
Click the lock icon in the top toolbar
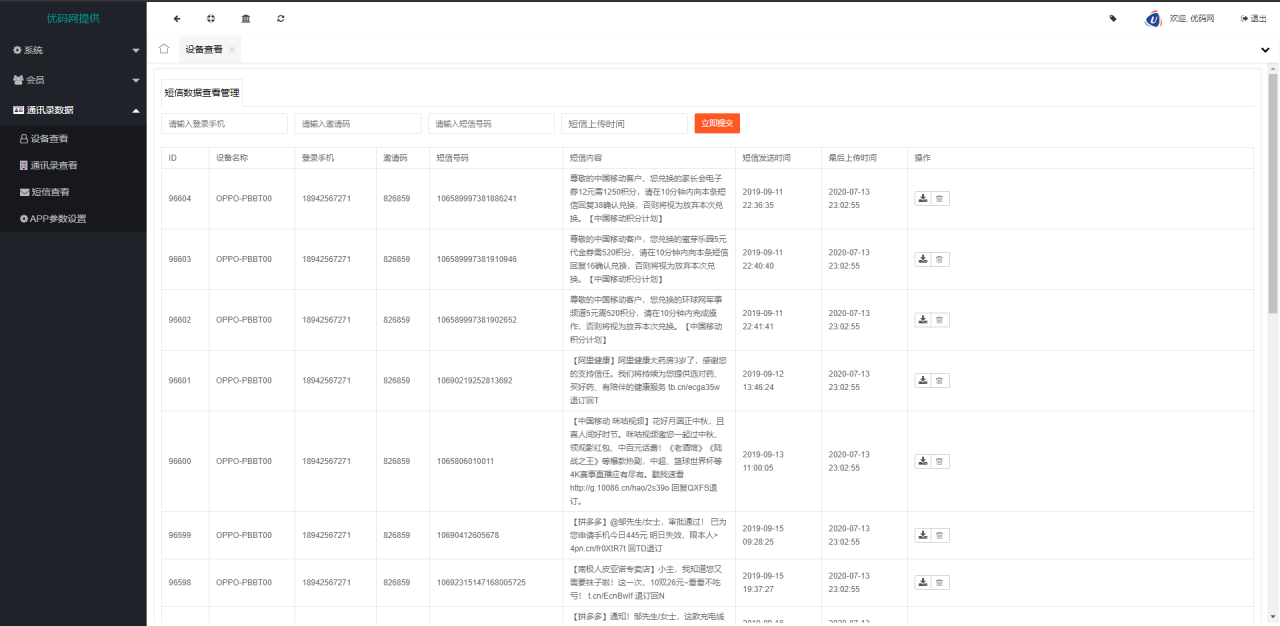point(244,18)
